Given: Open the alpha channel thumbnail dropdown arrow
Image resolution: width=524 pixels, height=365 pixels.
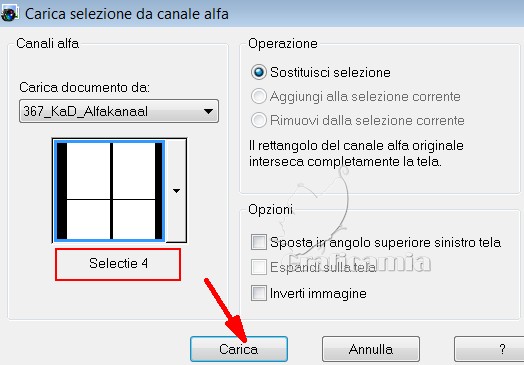Looking at the screenshot, I should coord(176,191).
